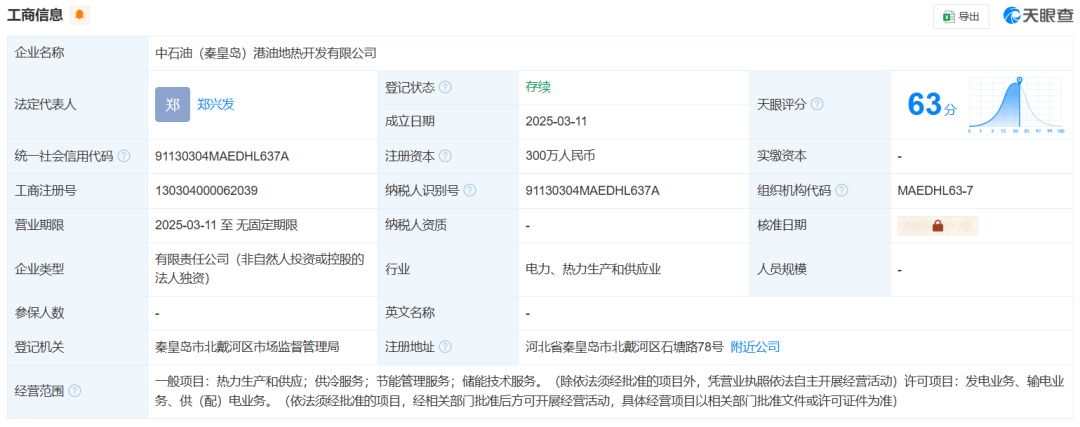The image size is (1080, 427).
Task: Click the 纳税人资质 label
Action: (x=416, y=225)
